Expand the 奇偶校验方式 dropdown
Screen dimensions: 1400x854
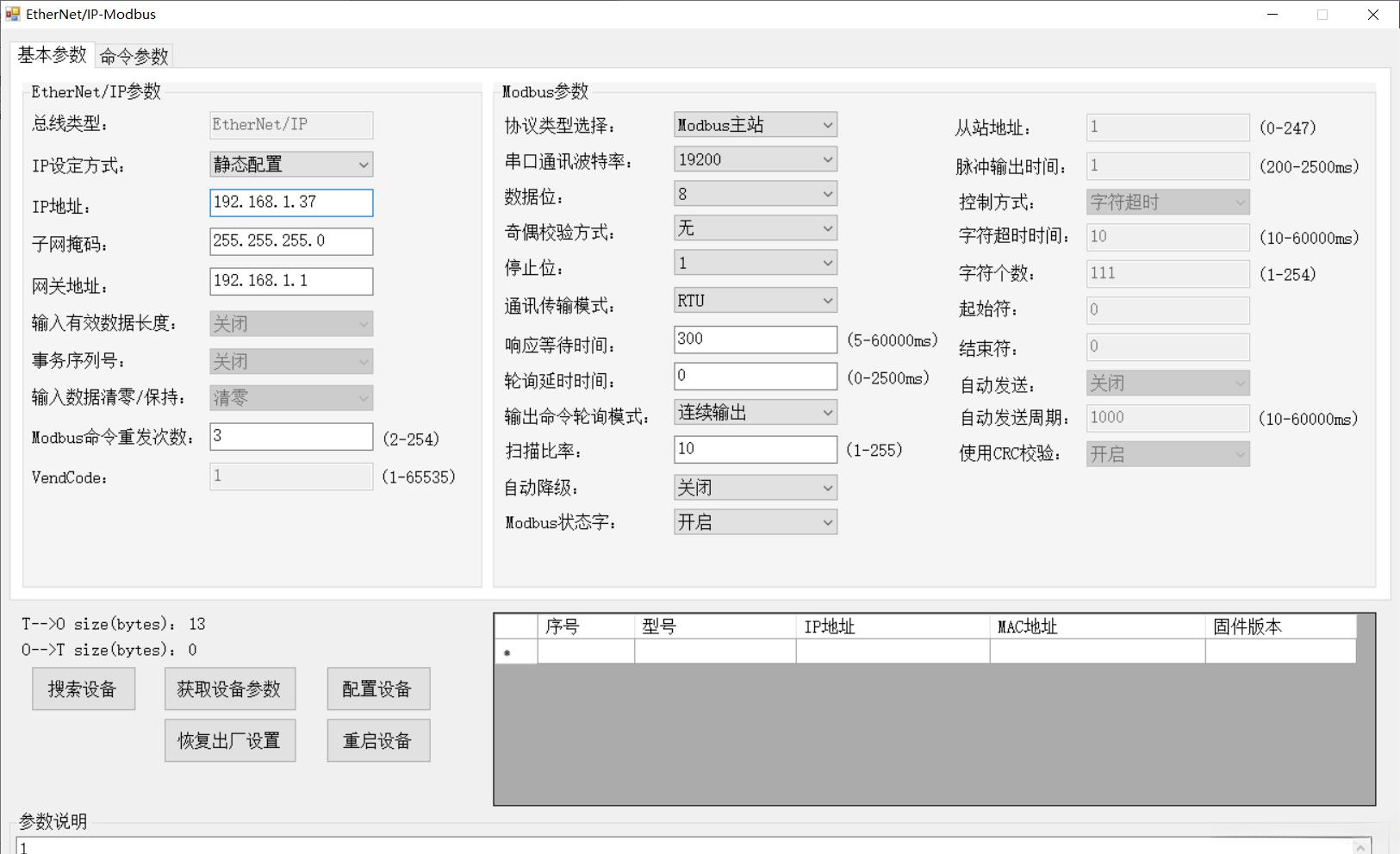coord(756,228)
